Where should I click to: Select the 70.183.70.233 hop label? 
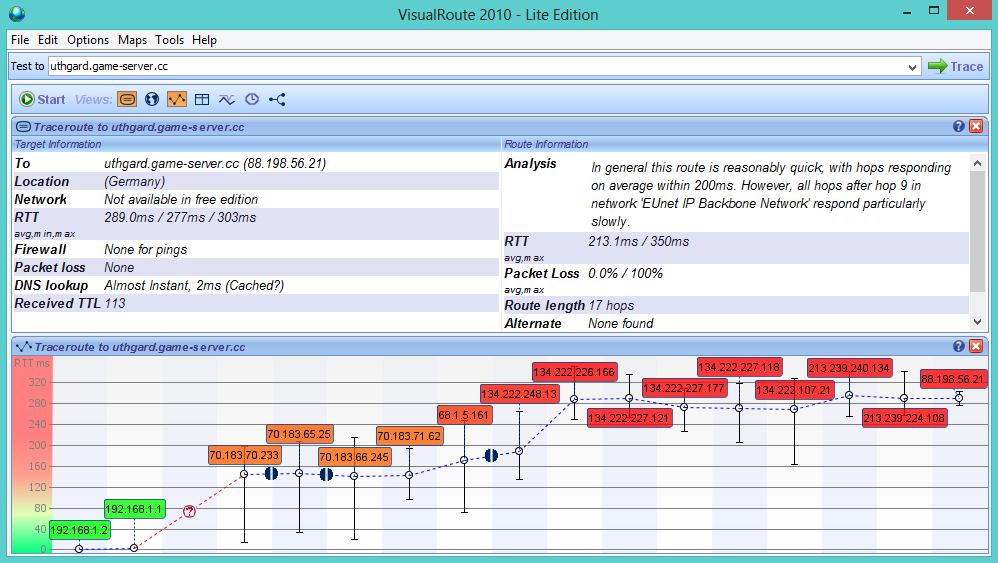click(x=244, y=455)
